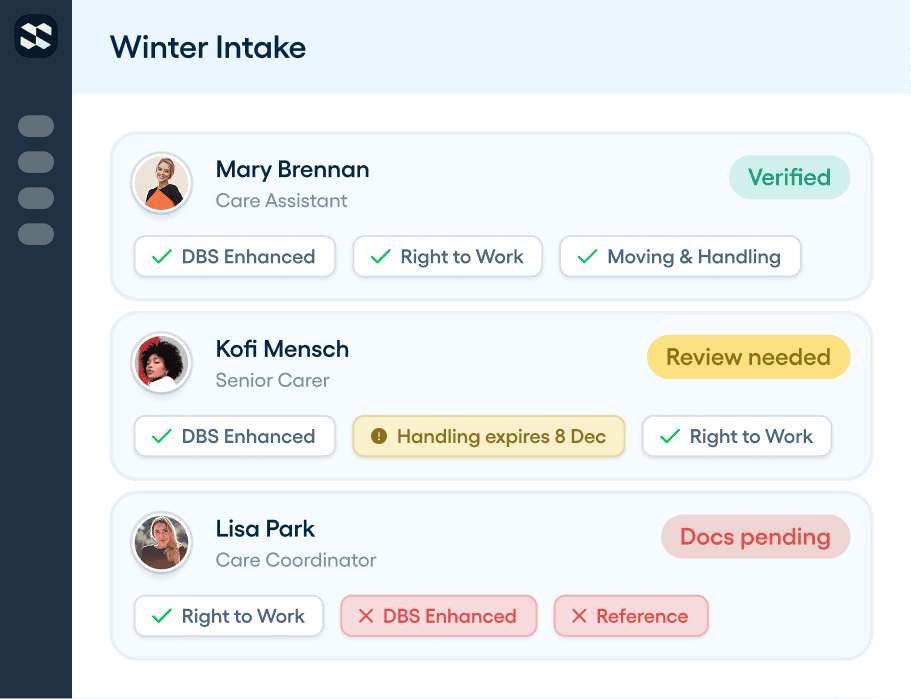Click the app logo in the sidebar
This screenshot has height=699, width=911.
click(36, 36)
